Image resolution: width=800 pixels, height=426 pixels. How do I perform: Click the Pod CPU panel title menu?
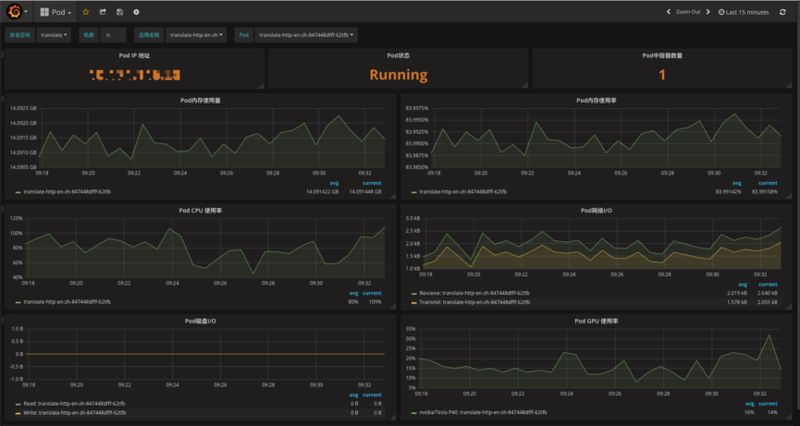coord(199,211)
